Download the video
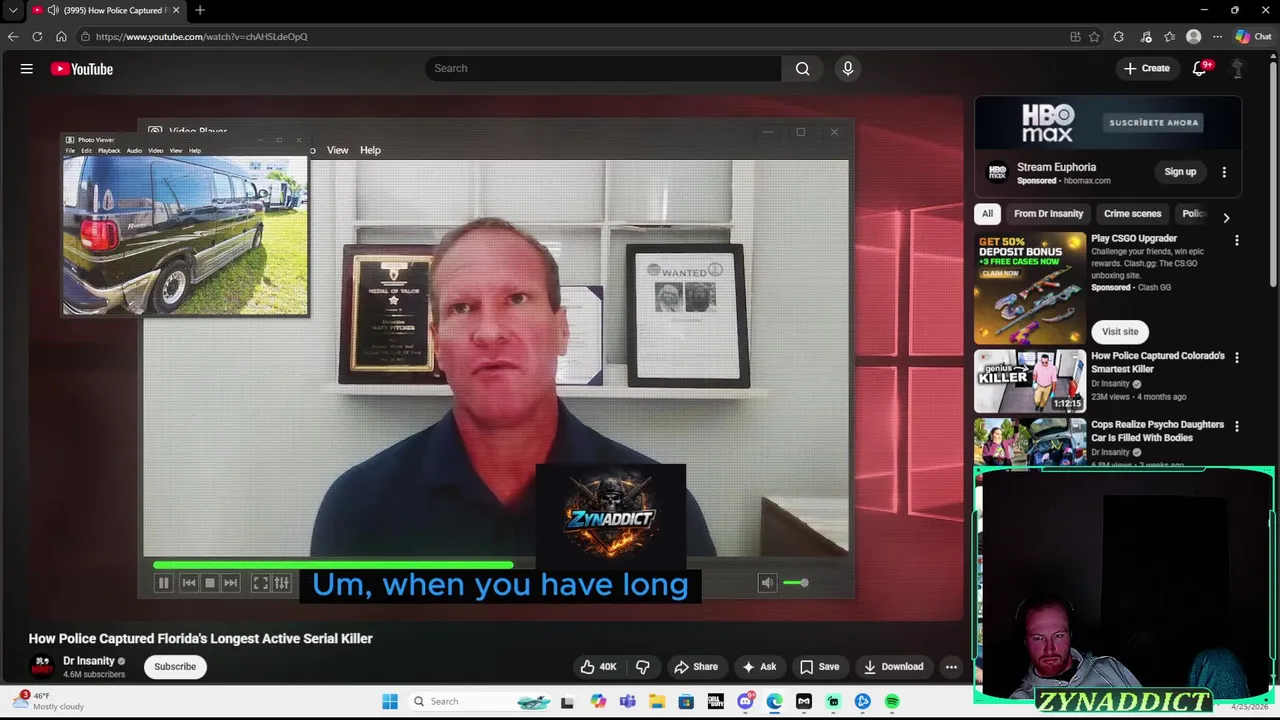 [x=893, y=667]
